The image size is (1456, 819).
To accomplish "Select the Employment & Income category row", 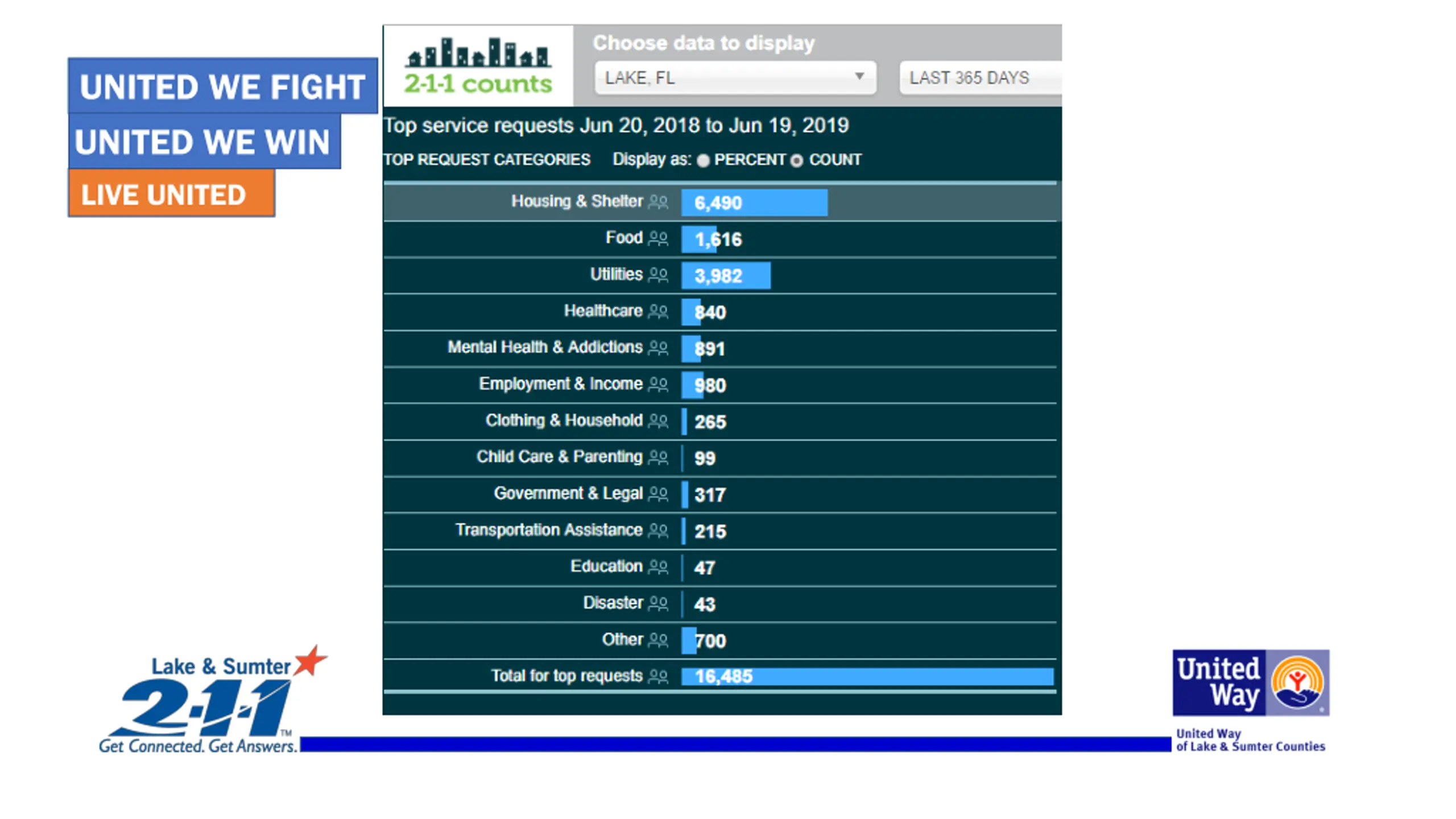I will 720,385.
